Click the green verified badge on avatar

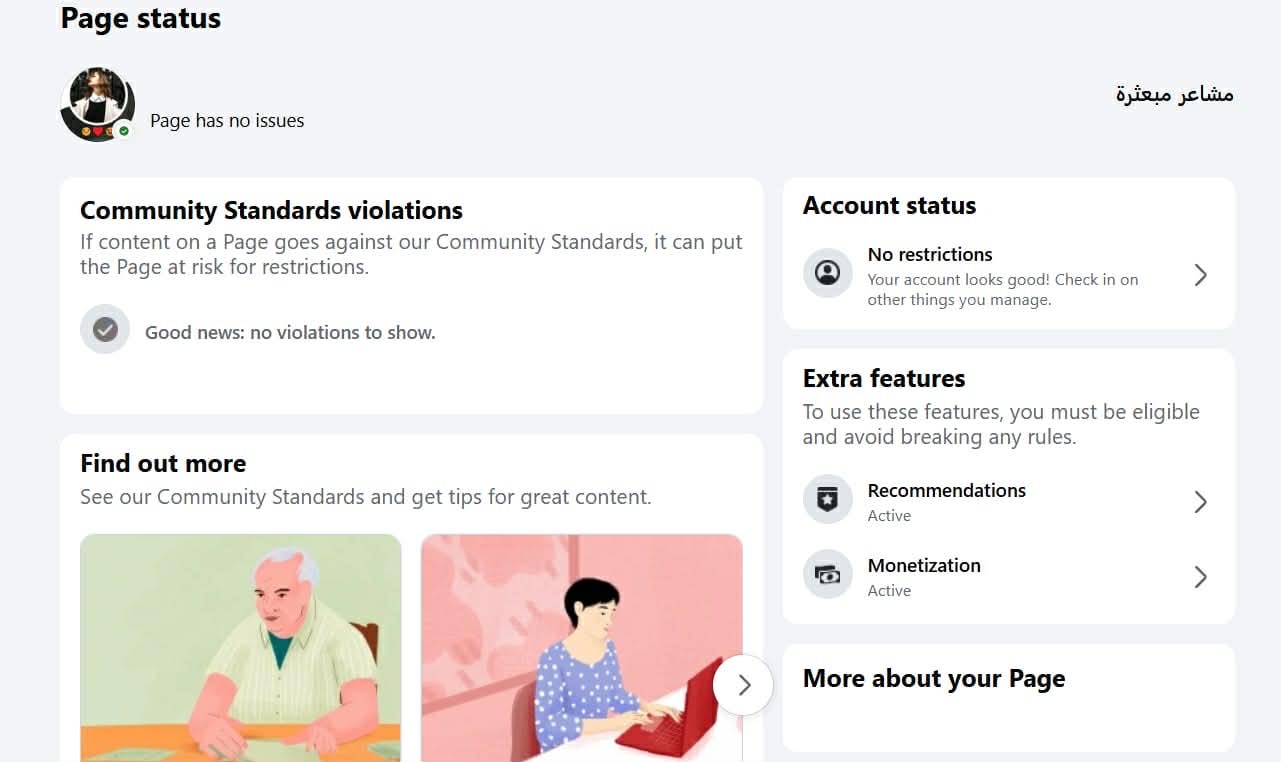coord(124,131)
